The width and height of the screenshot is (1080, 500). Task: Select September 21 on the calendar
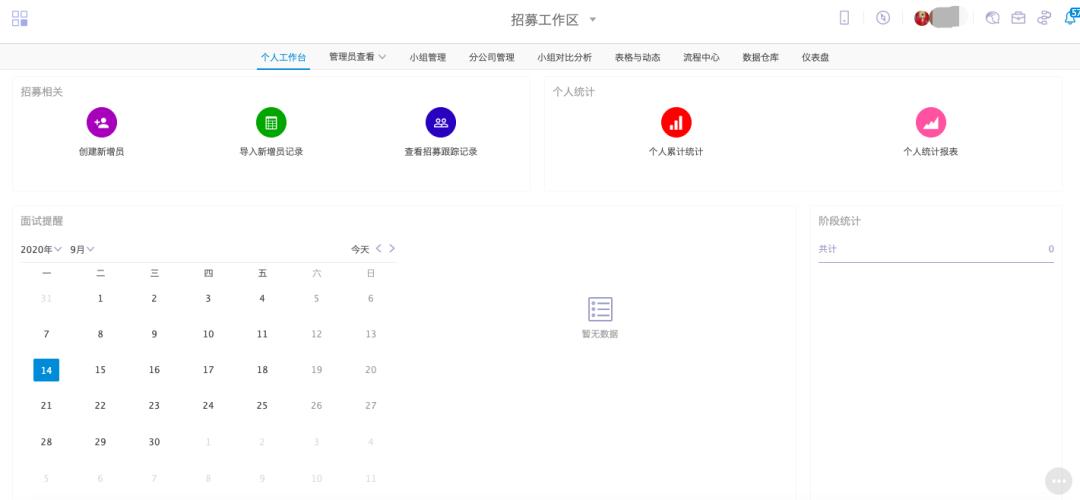(46, 406)
